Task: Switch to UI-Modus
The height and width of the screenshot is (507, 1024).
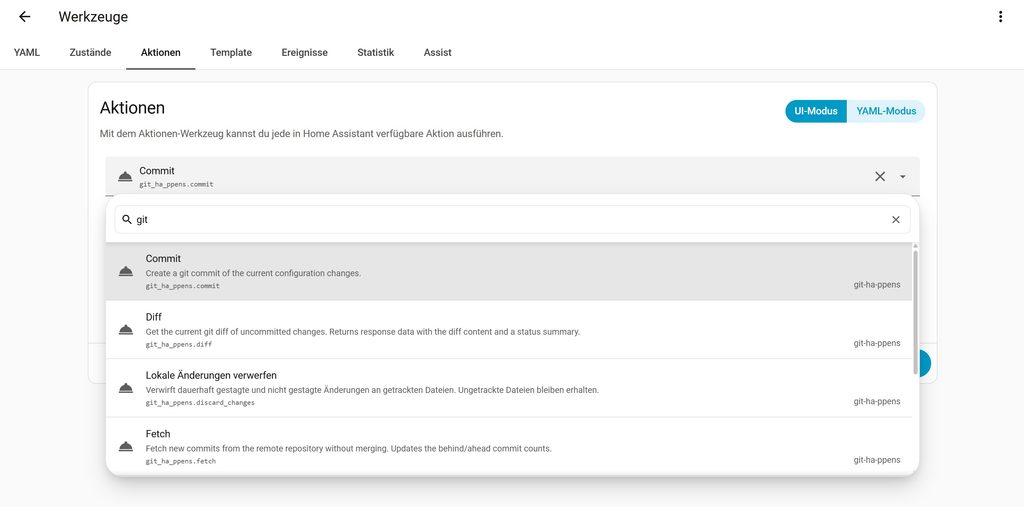Action: pyautogui.click(x=816, y=111)
